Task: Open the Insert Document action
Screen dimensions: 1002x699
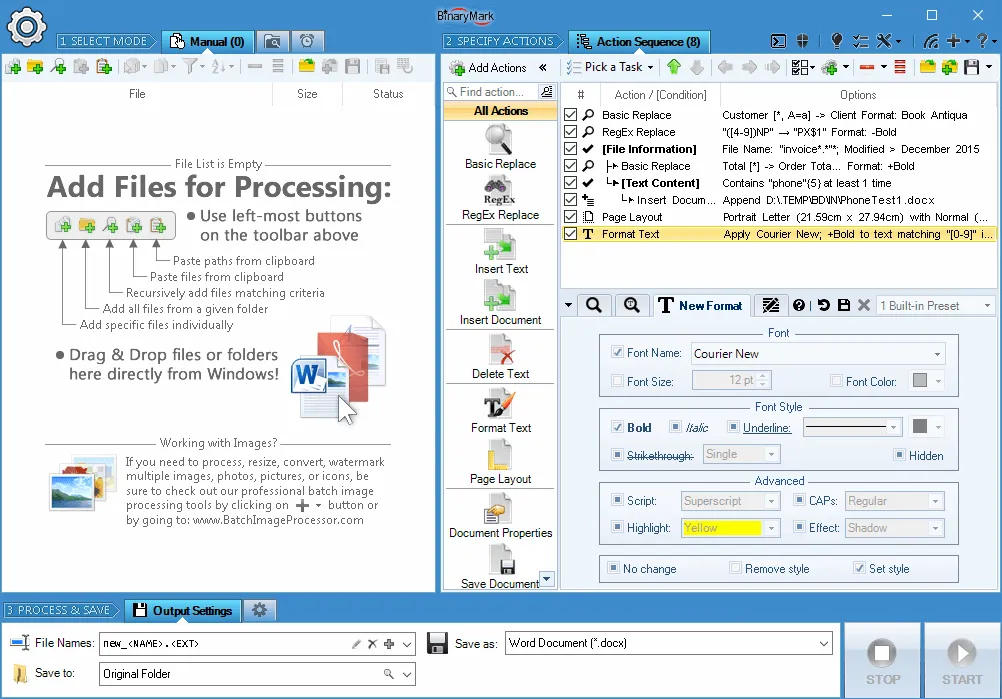Action: tap(499, 303)
